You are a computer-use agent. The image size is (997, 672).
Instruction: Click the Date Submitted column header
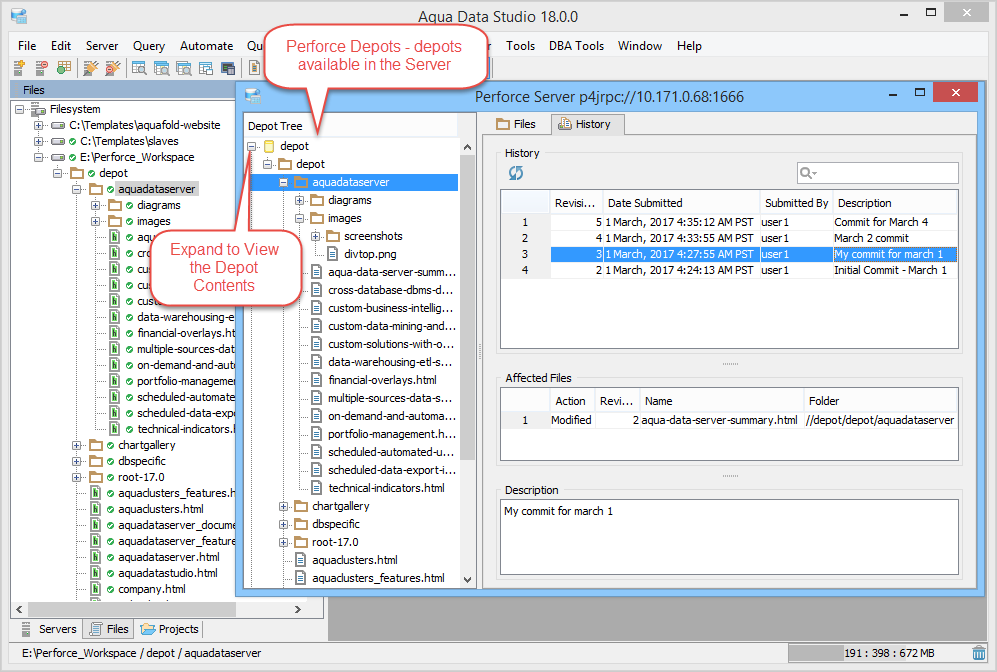(x=681, y=203)
